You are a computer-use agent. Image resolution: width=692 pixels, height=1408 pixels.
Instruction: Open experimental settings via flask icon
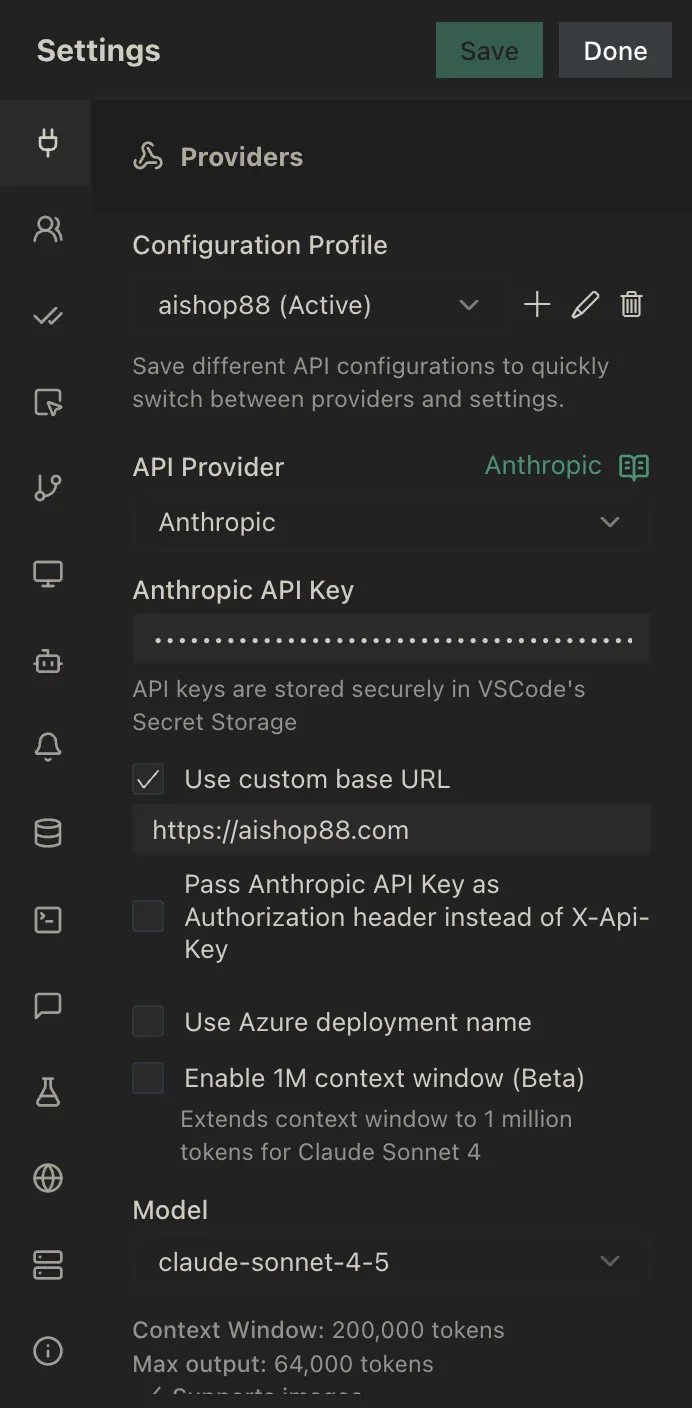click(x=46, y=1092)
